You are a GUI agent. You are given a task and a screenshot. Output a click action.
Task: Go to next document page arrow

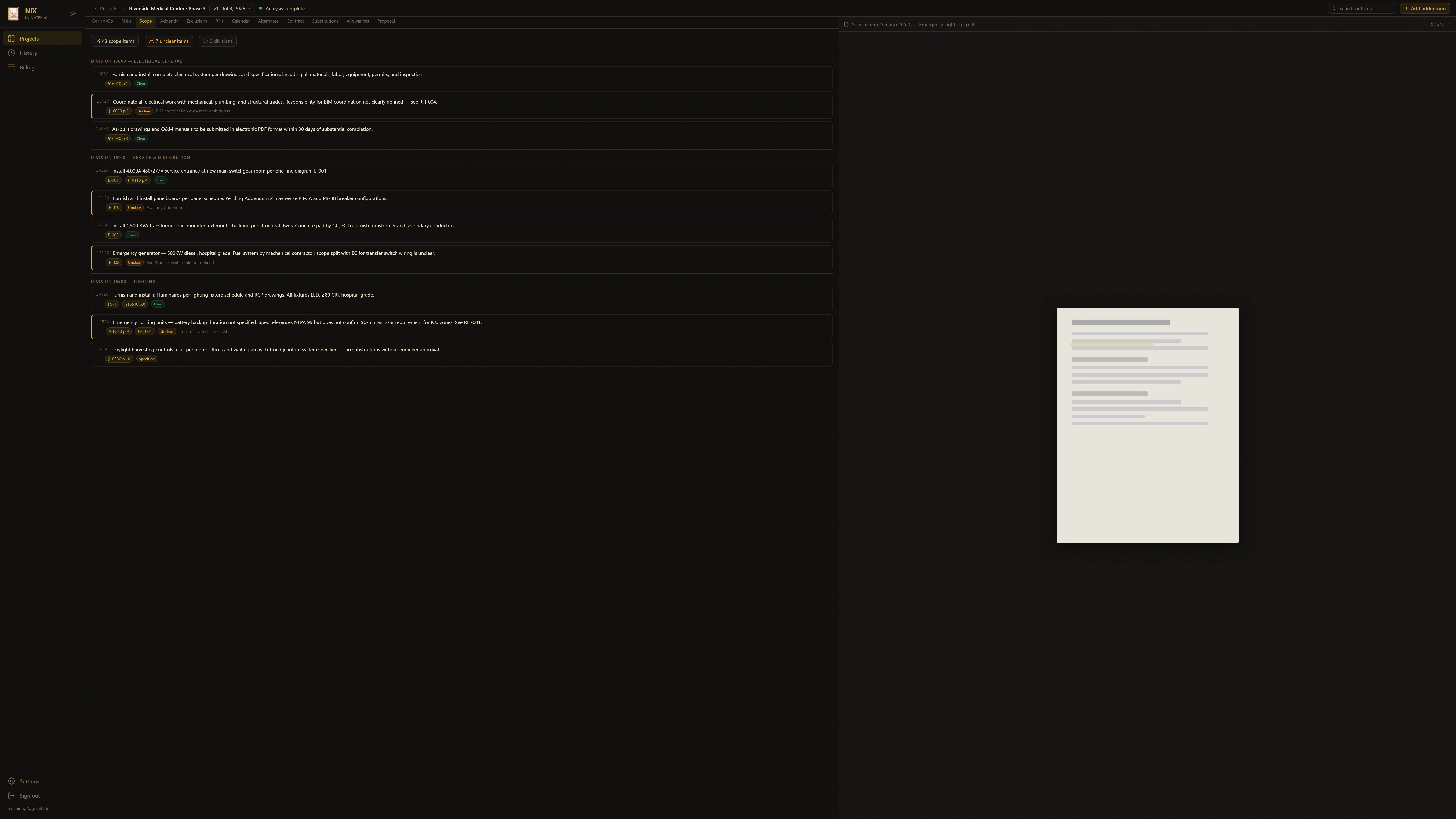[x=1449, y=24]
